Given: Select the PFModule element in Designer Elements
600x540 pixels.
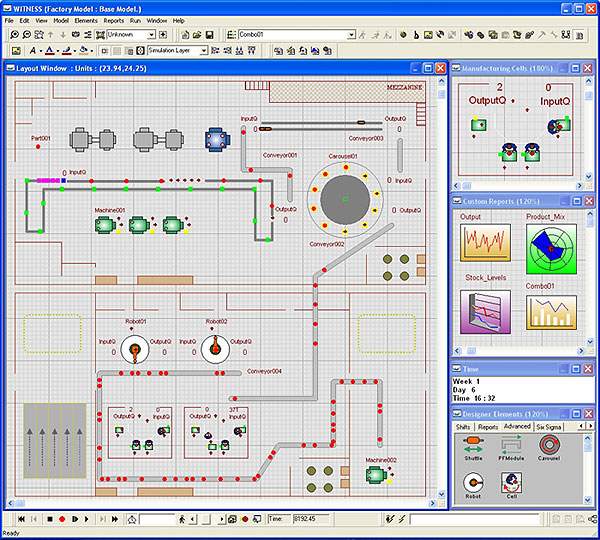Looking at the screenshot, I should coord(511,446).
